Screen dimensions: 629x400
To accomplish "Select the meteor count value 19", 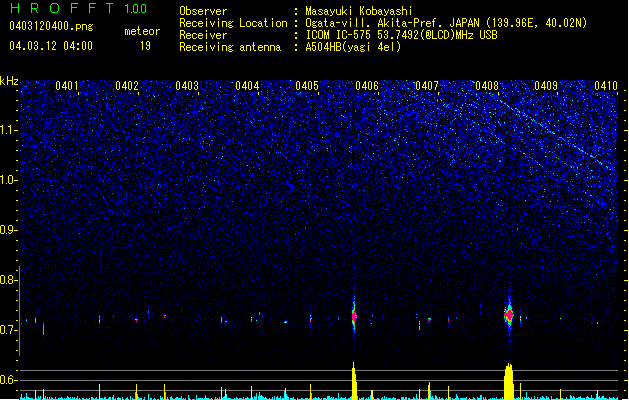I will [x=145, y=46].
